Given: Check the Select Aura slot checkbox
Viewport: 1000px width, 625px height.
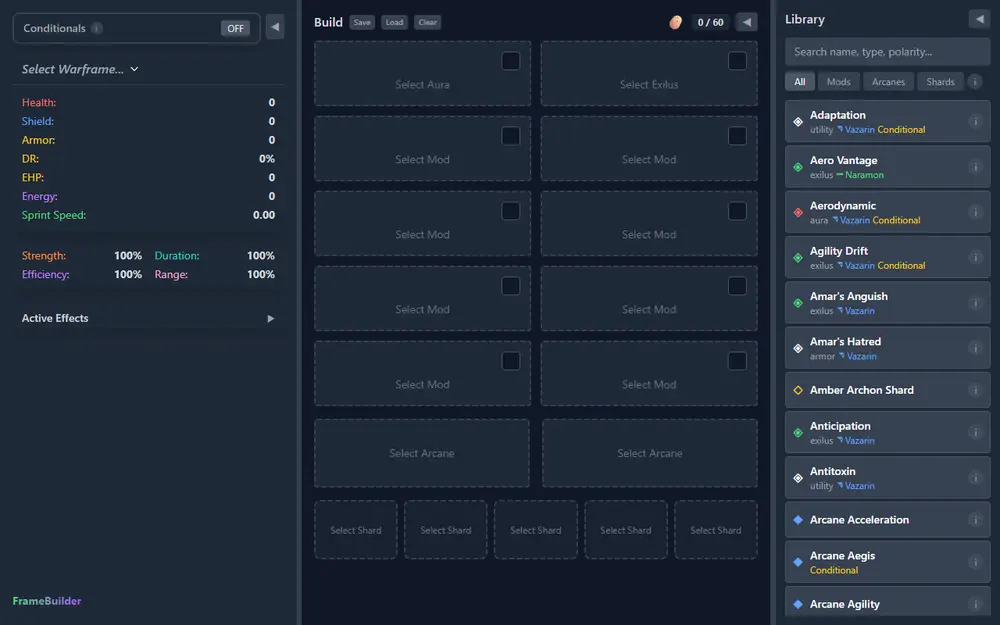Looking at the screenshot, I should pyautogui.click(x=510, y=61).
